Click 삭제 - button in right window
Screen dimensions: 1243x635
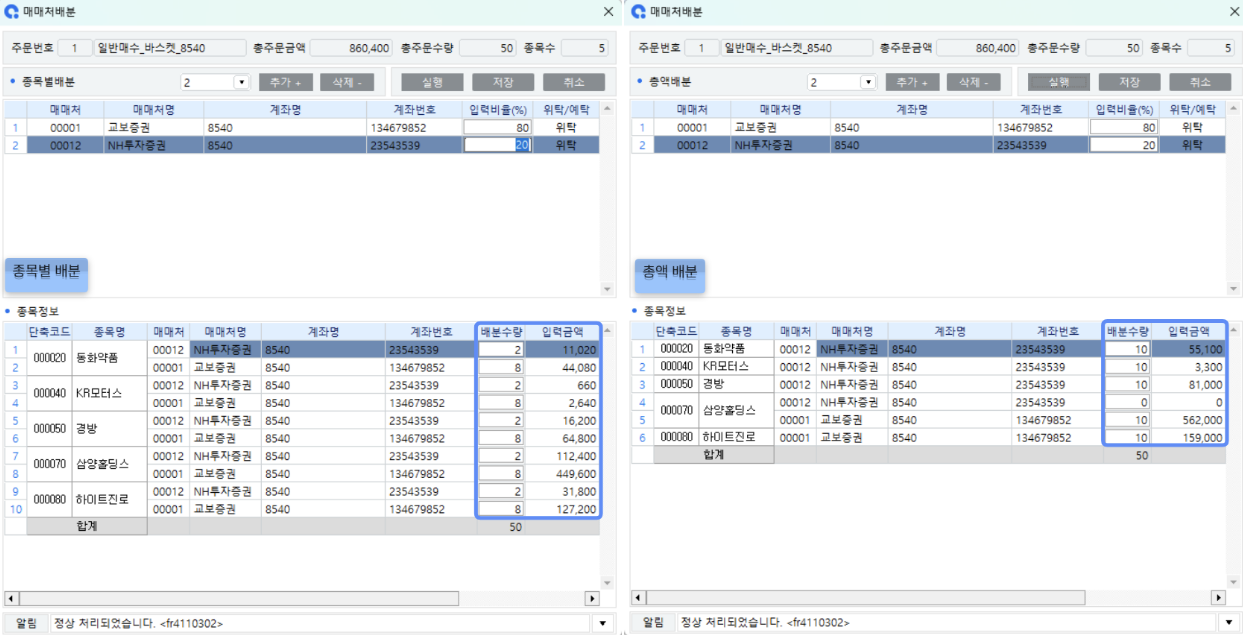tap(973, 82)
